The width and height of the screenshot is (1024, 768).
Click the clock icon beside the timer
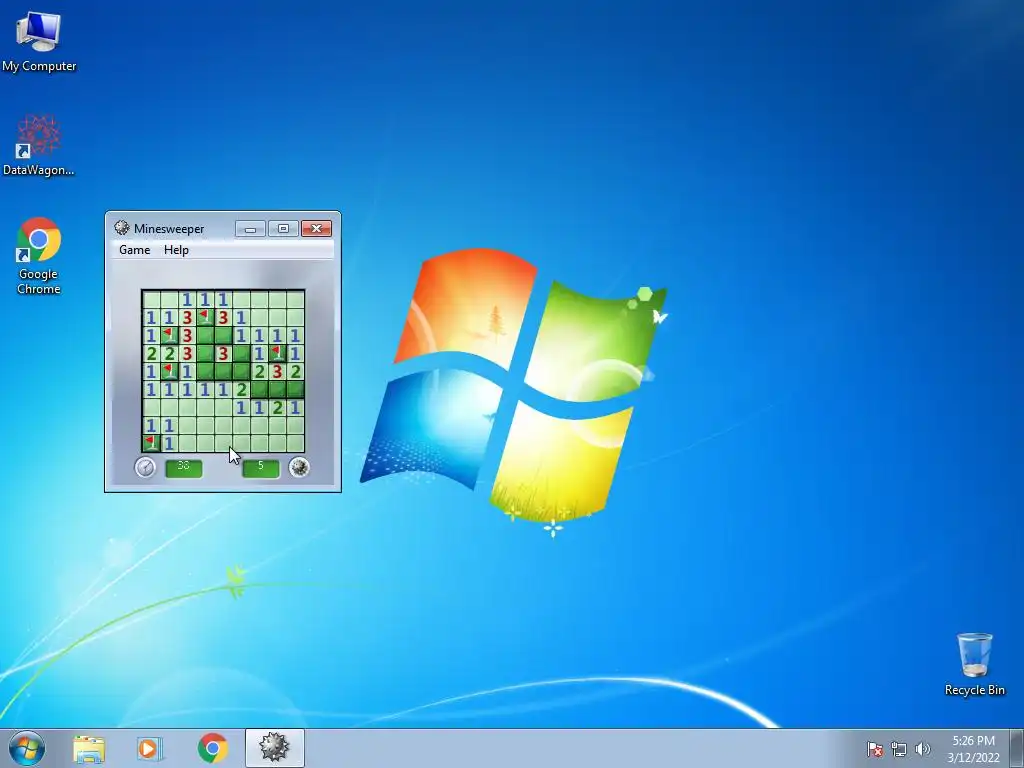tap(145, 467)
